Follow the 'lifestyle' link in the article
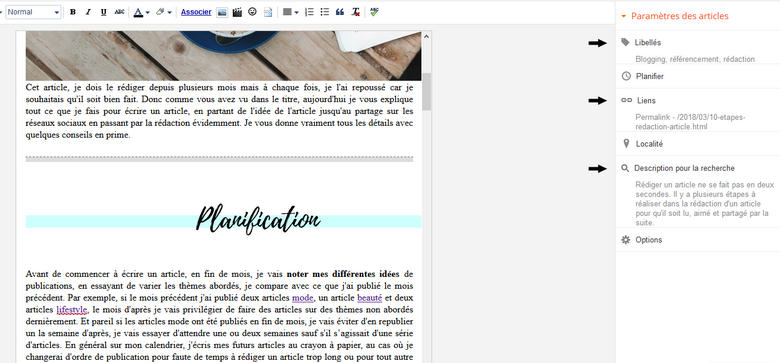This screenshot has height=363, width=780. 72,310
